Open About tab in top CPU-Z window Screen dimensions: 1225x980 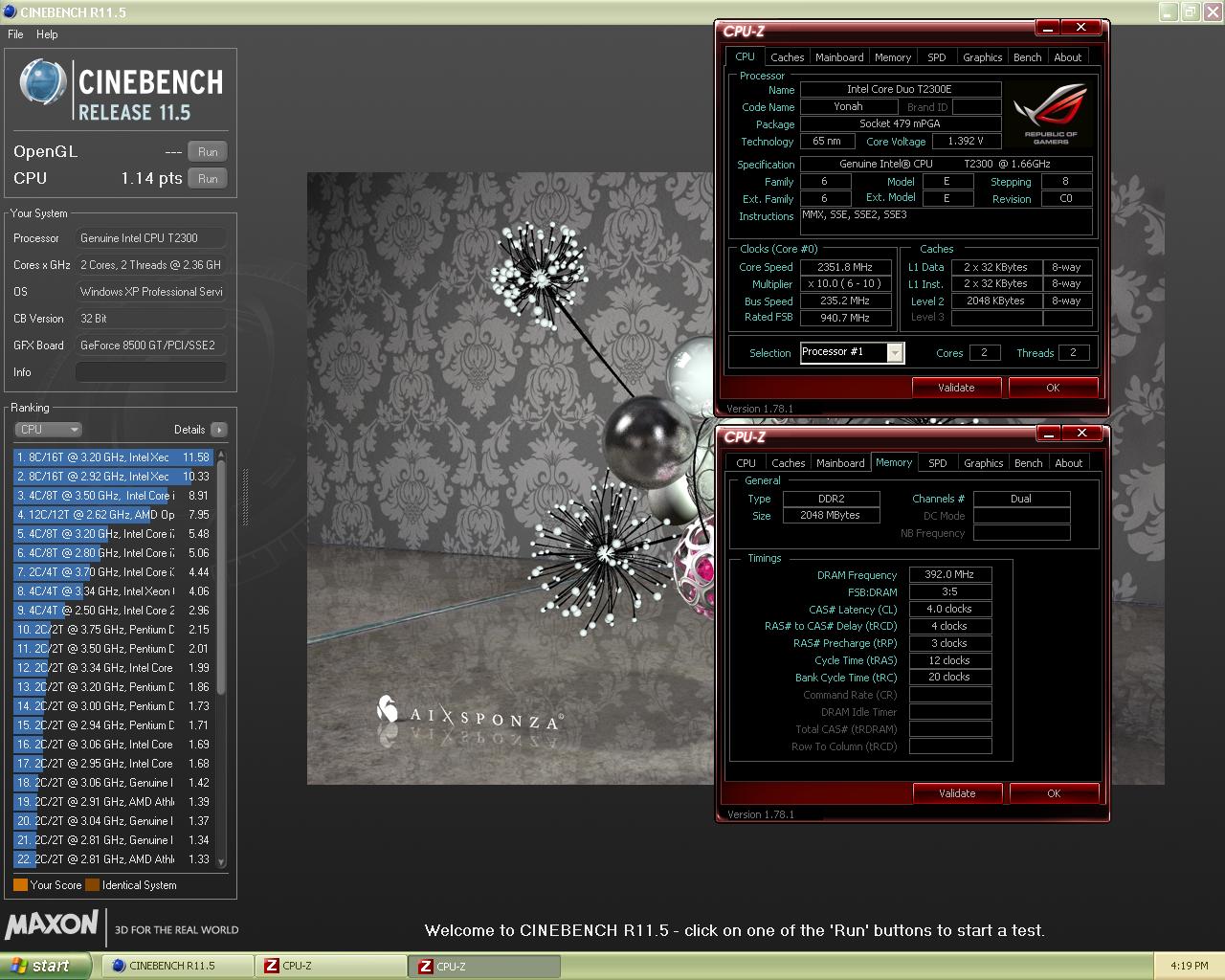1068,57
